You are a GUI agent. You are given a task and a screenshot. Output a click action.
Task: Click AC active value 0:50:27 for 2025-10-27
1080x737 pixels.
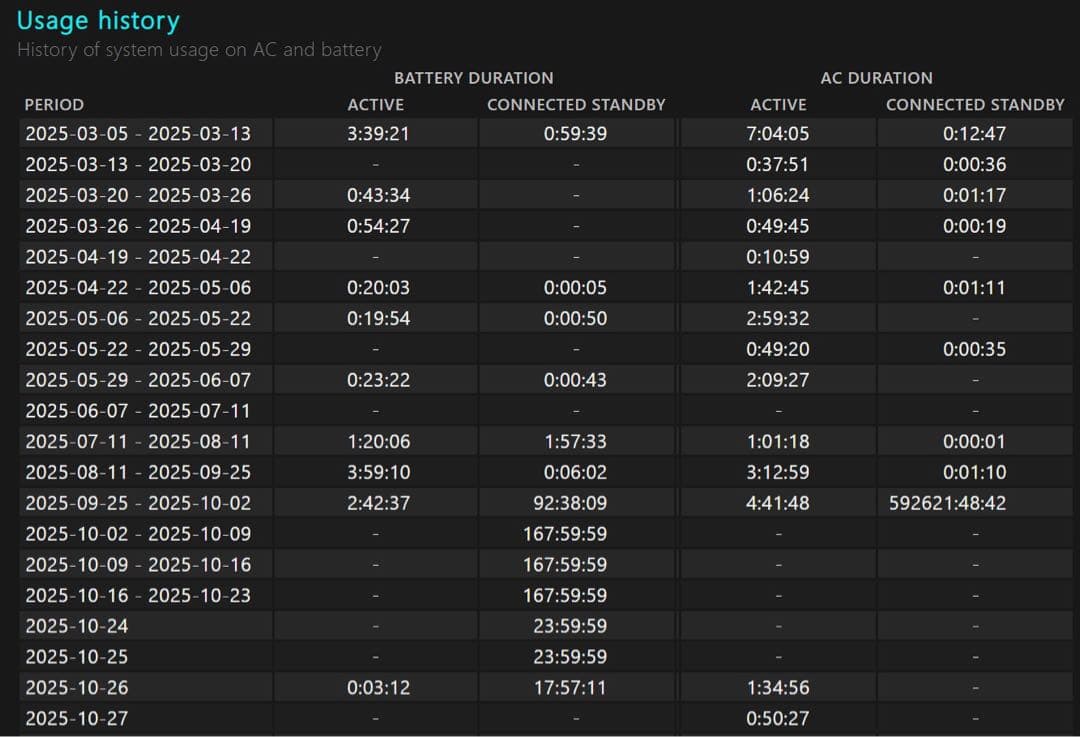tap(778, 718)
